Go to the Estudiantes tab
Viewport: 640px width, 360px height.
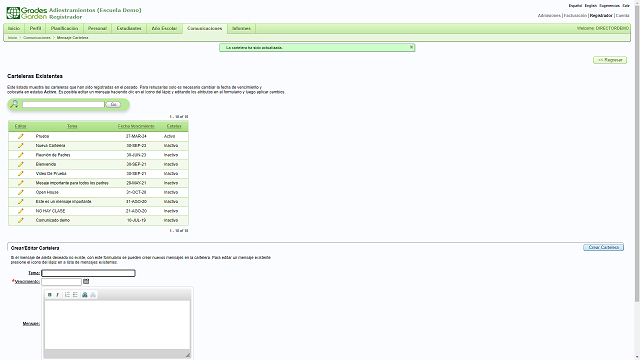[129, 29]
